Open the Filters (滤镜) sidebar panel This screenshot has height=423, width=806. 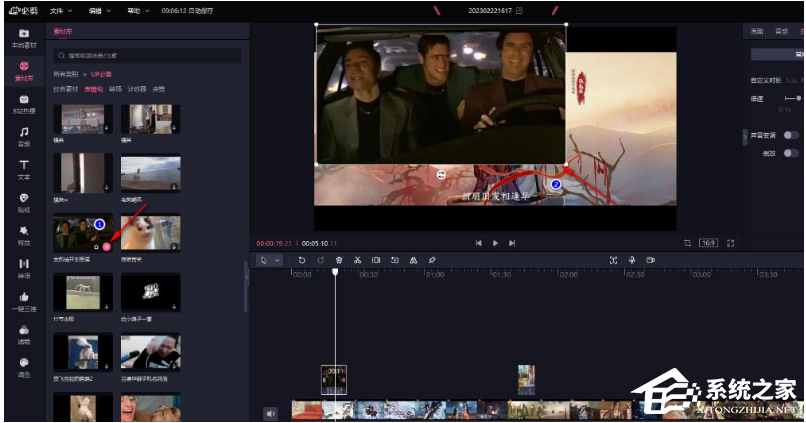[23, 335]
